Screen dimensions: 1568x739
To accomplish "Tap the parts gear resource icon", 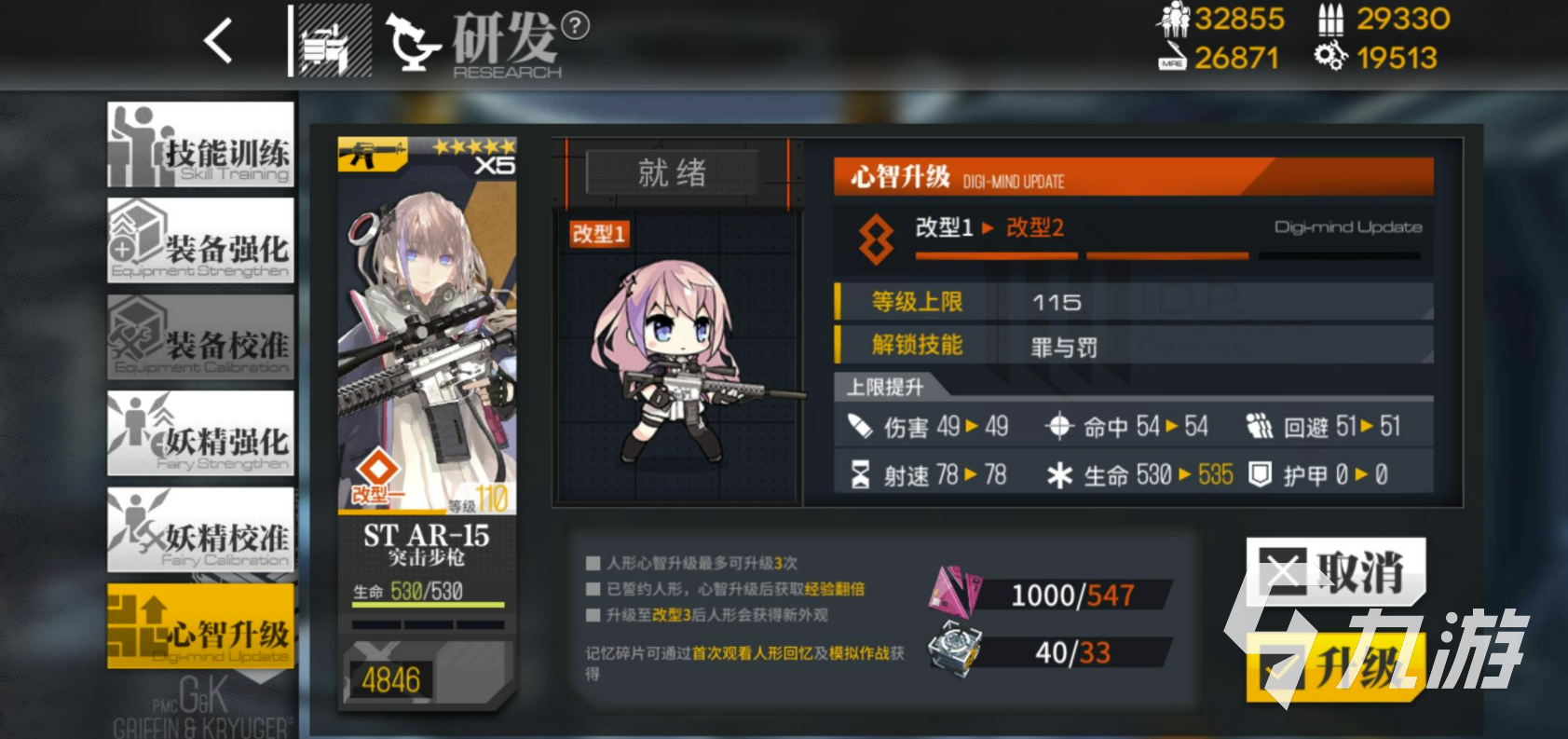I will click(1330, 57).
